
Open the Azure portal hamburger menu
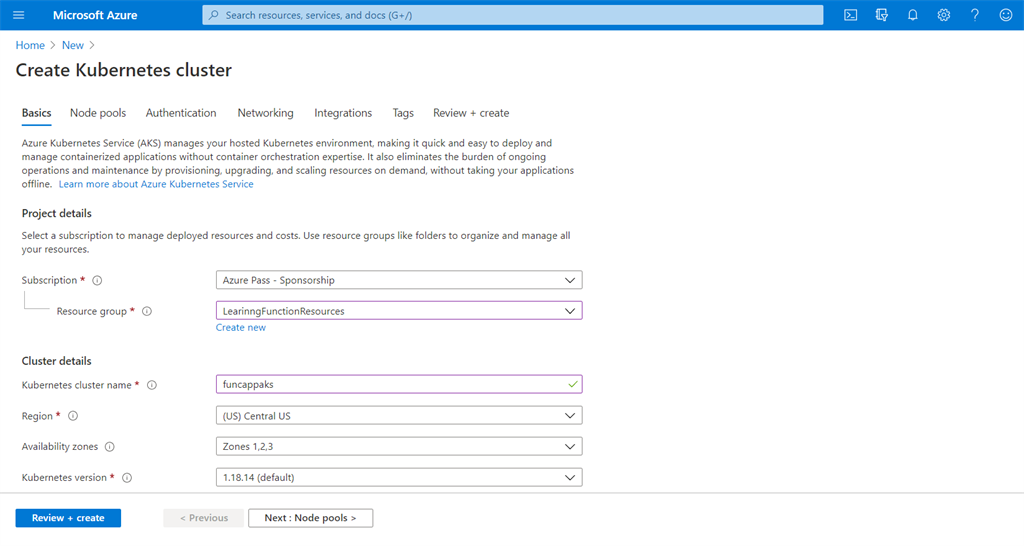pos(18,15)
